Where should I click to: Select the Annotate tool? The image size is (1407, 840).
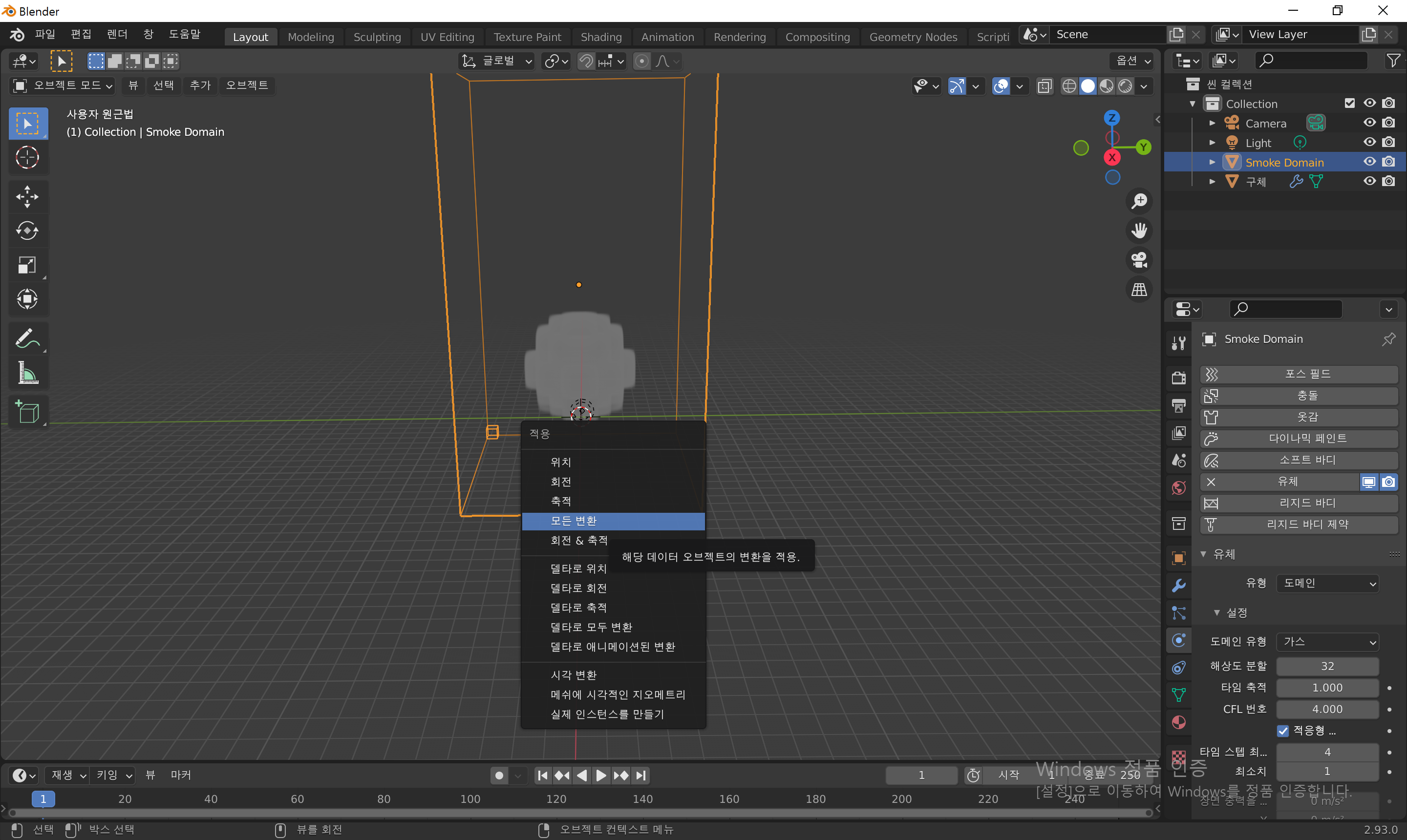coord(27,338)
